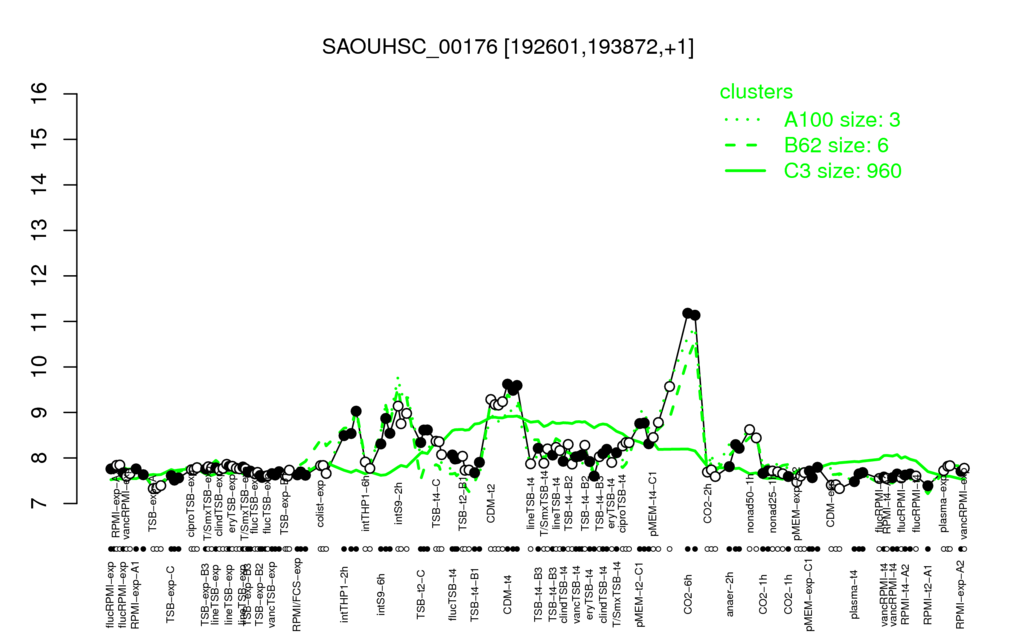Click x-axis label 'pMEM-t2-C1'
The height and width of the screenshot is (640, 1024).
(640, 594)
